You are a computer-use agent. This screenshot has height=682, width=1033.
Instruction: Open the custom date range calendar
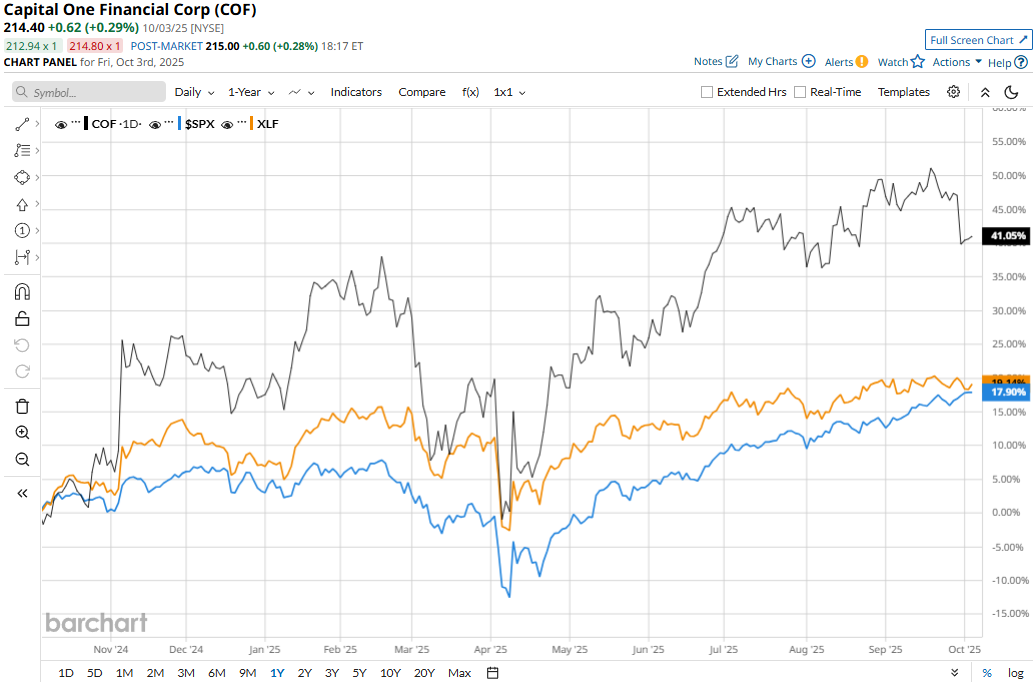click(492, 673)
